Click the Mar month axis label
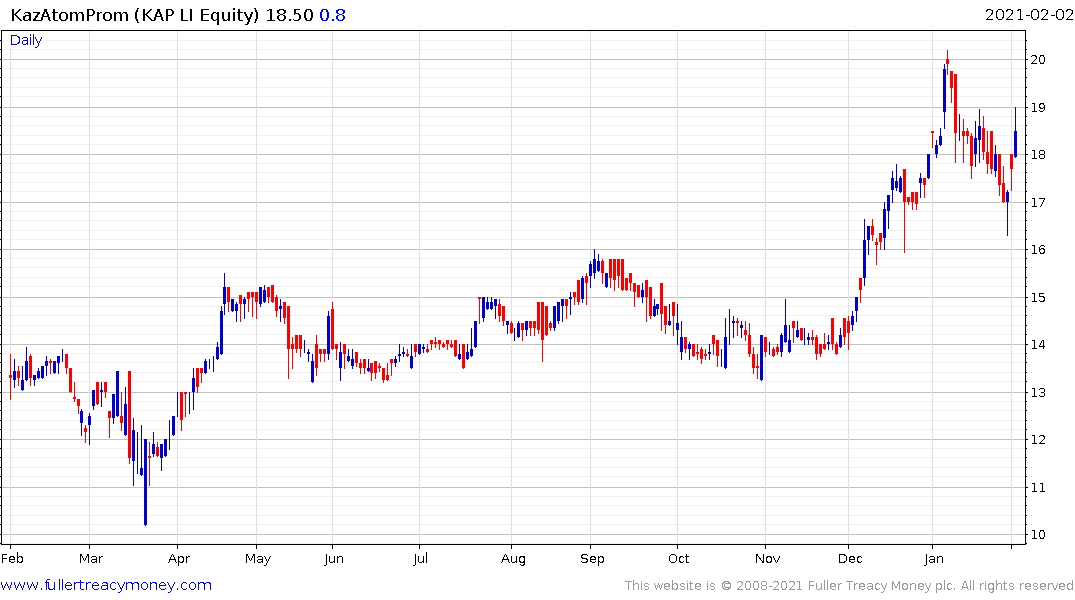This screenshot has height=600, width=1075. 90,558
